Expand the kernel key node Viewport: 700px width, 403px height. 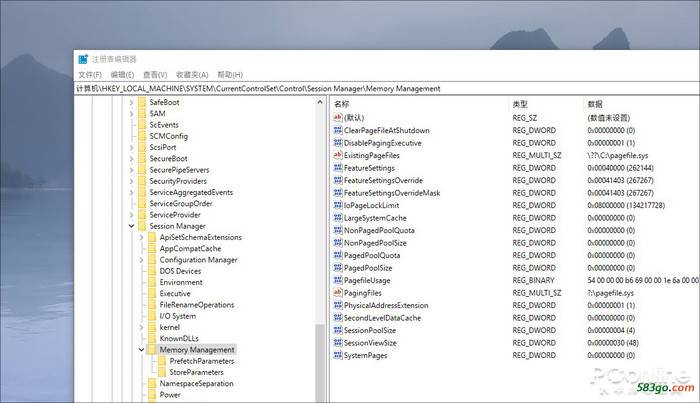(x=140, y=327)
